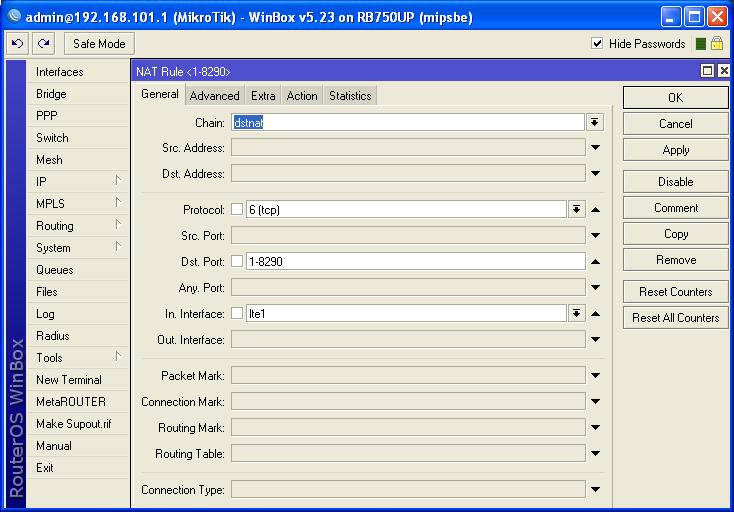Click the Apply button

click(675, 150)
